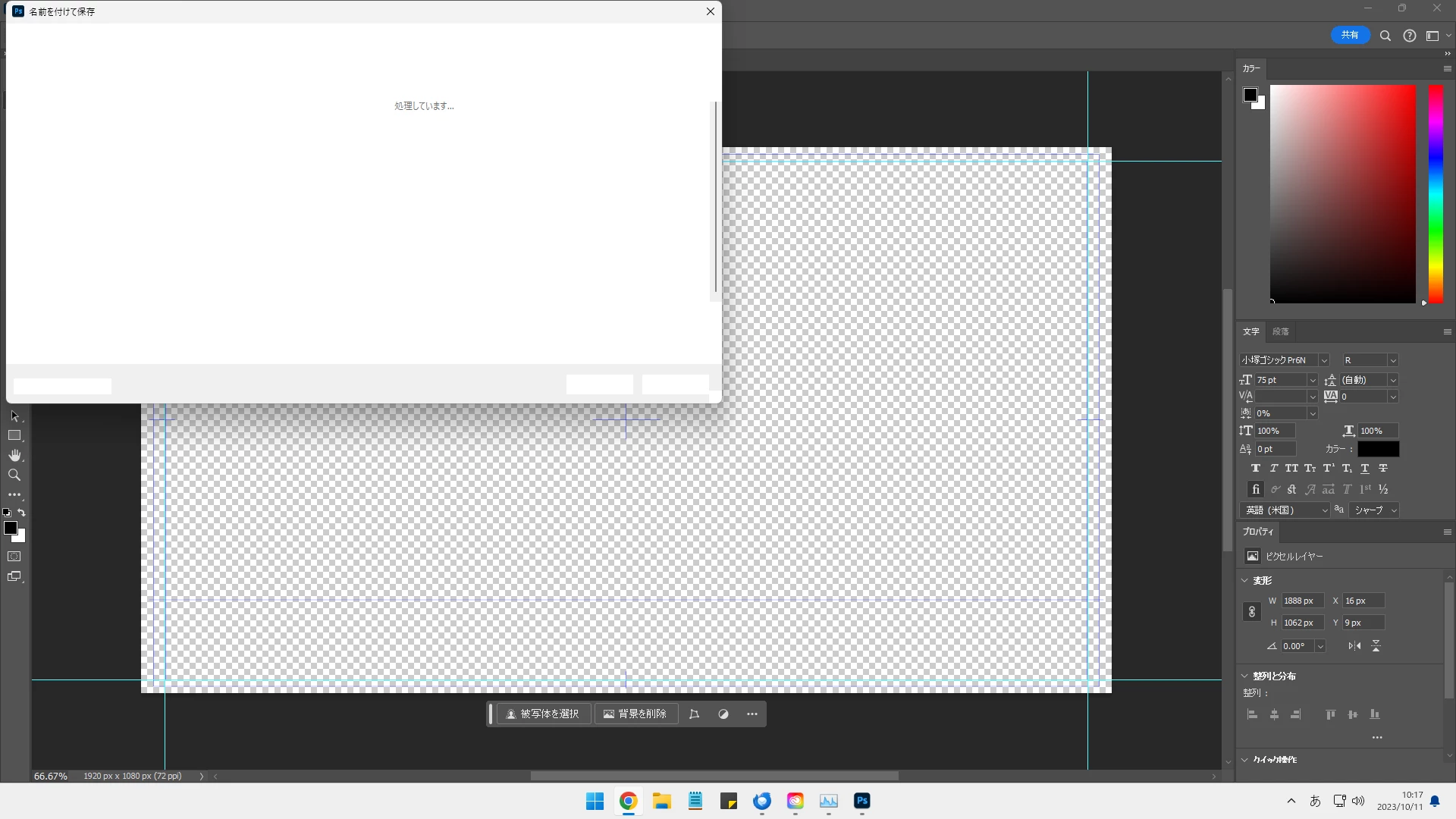Select the Zoom tool in toolbar
Image resolution: width=1456 pixels, height=819 pixels.
14,475
